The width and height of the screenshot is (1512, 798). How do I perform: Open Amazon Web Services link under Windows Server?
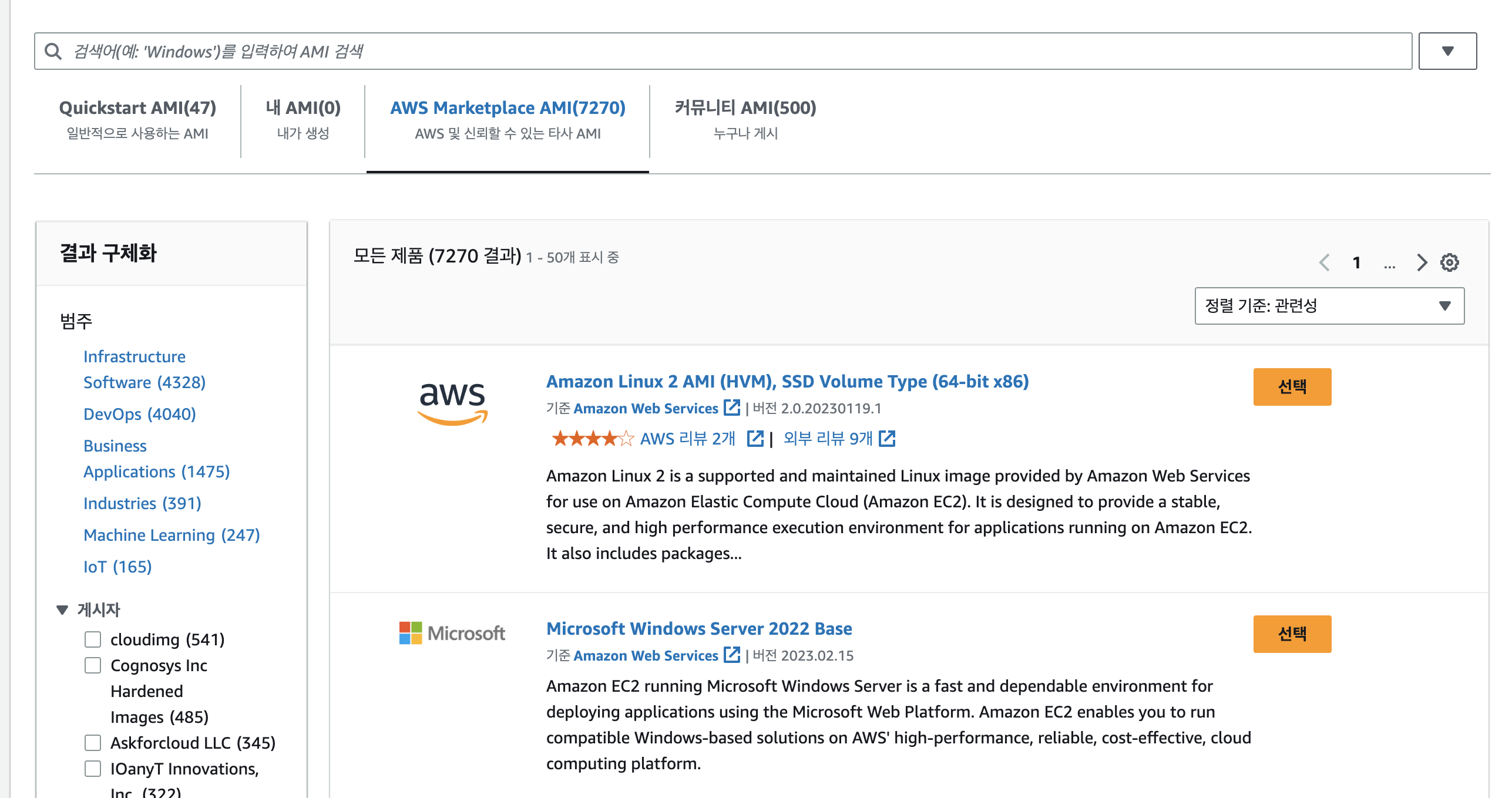click(x=646, y=655)
